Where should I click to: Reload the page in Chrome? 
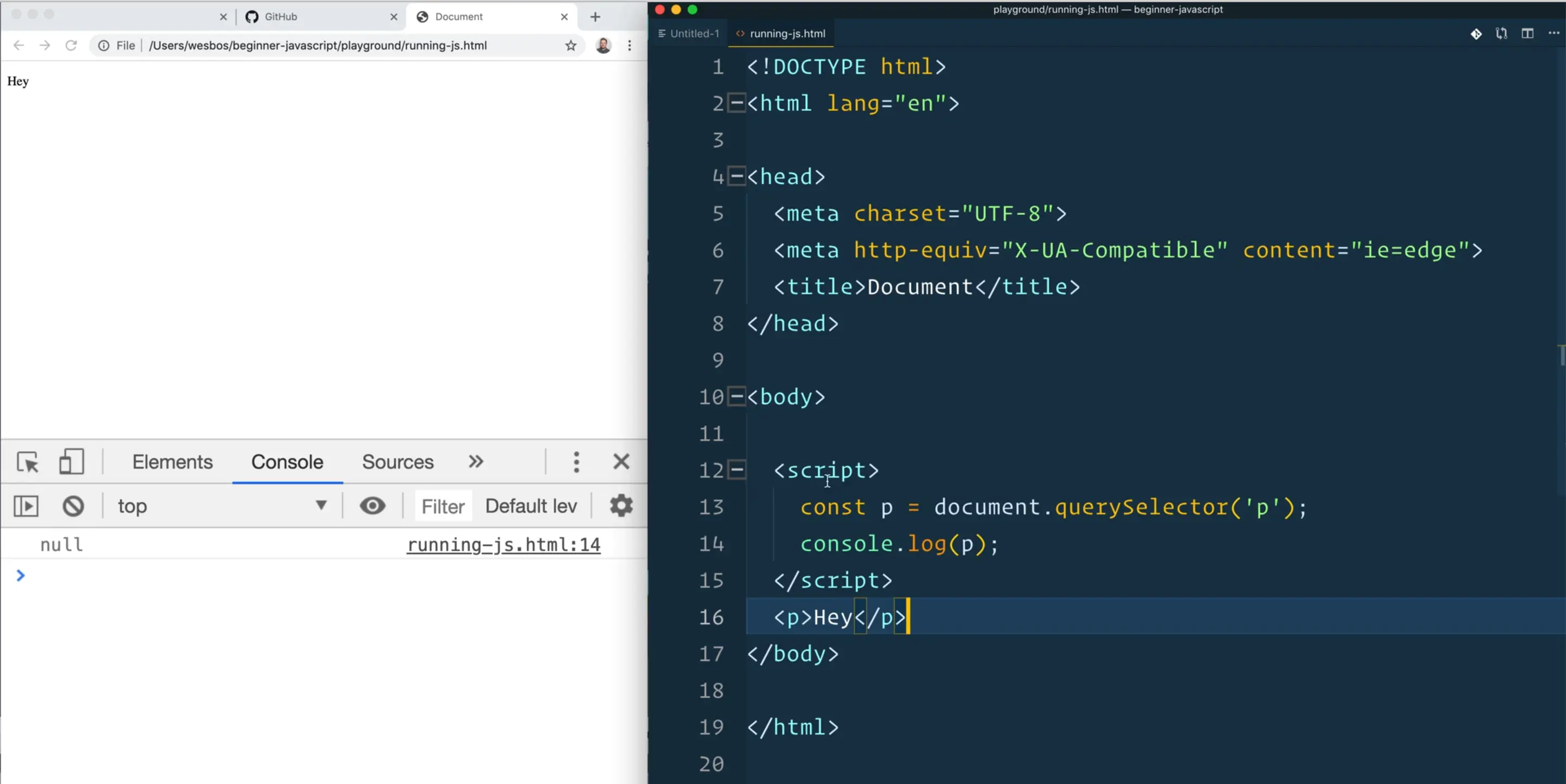click(x=71, y=46)
